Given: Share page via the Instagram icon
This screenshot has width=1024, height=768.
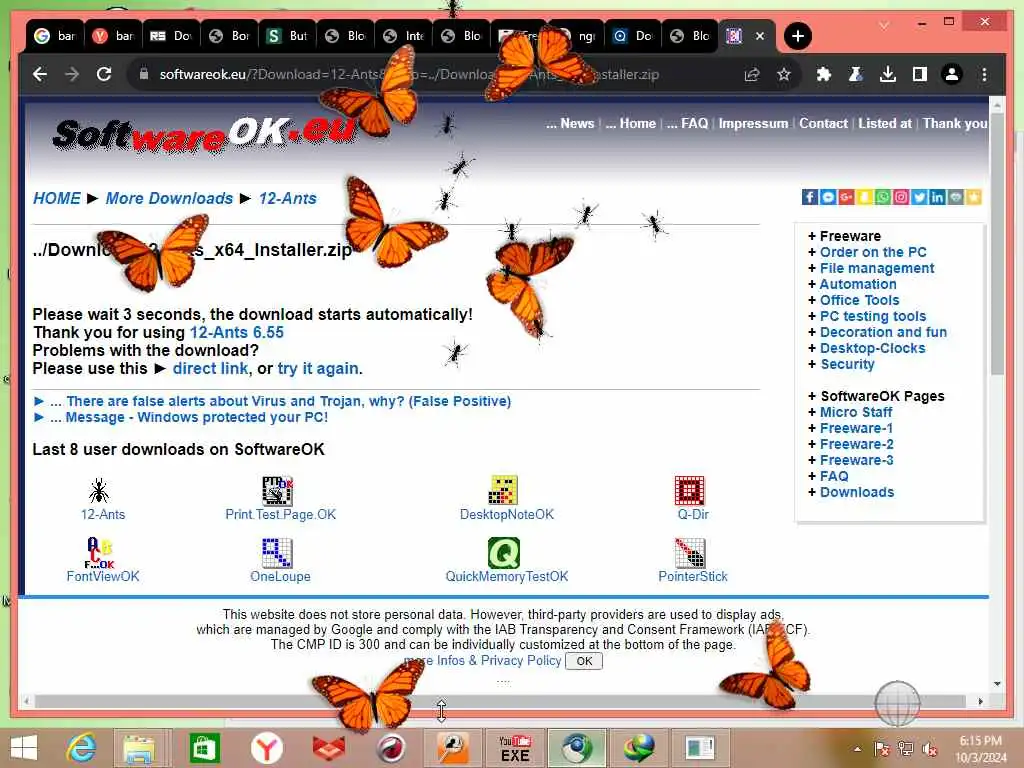Looking at the screenshot, I should [x=901, y=197].
